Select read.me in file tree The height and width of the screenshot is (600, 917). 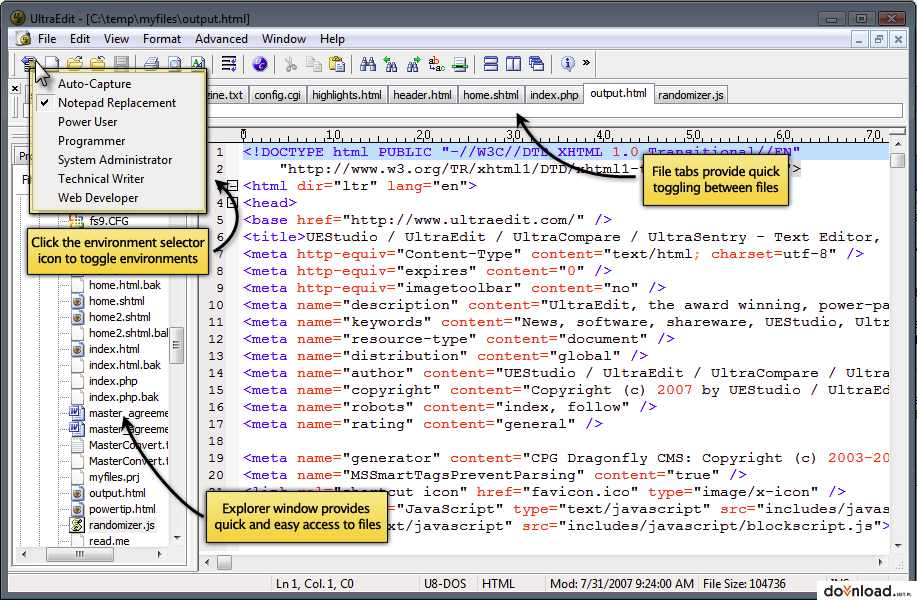coord(109,541)
